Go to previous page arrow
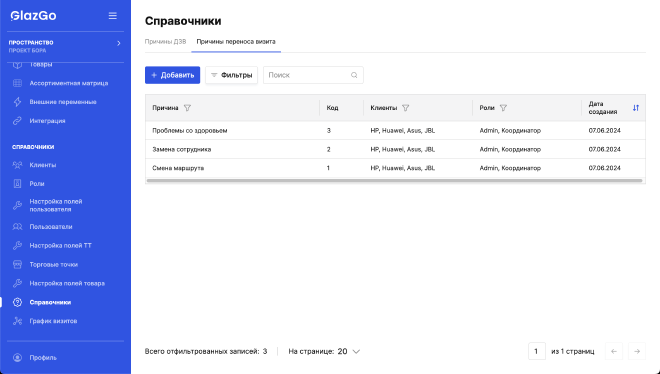The image size is (660, 374). [614, 351]
